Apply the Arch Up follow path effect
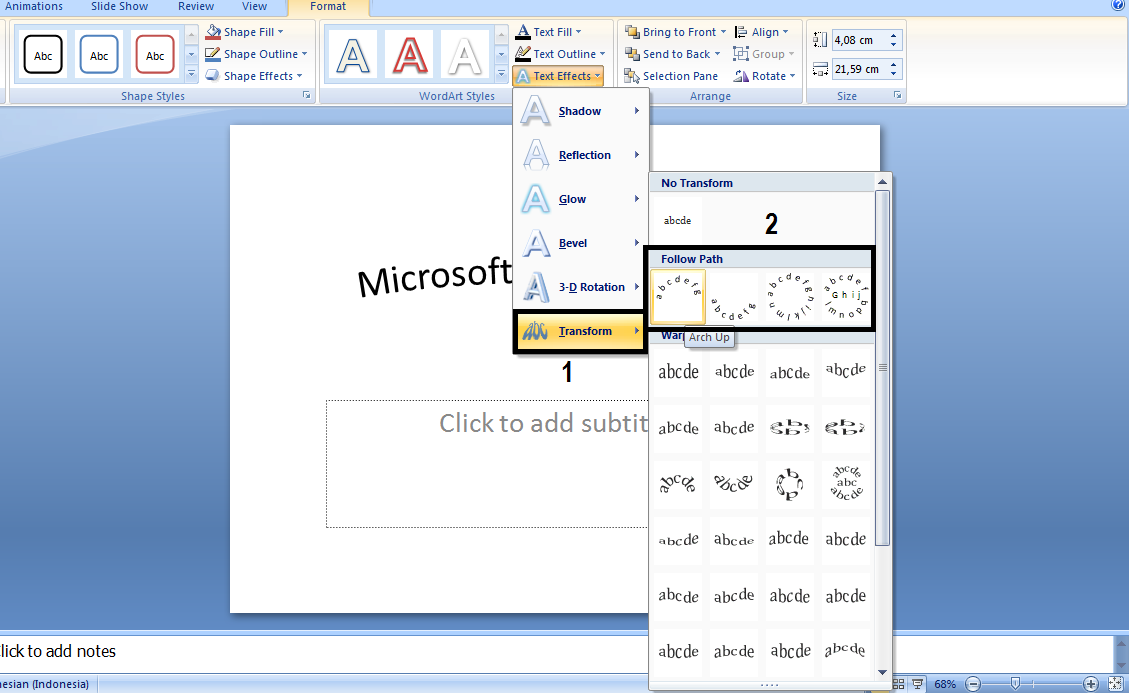1129x693 pixels. click(678, 297)
